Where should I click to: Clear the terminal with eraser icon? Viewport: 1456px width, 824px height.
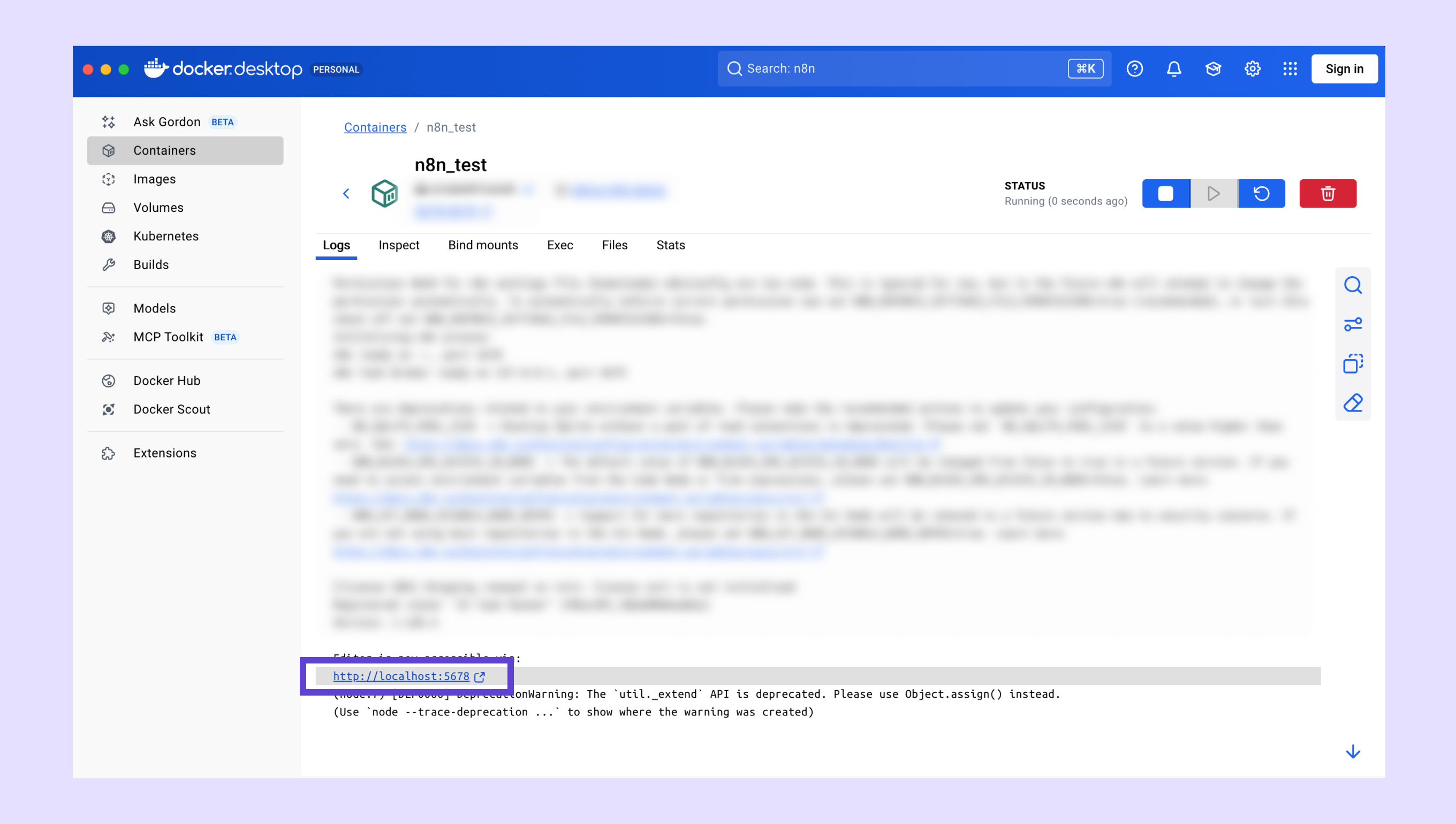tap(1353, 403)
